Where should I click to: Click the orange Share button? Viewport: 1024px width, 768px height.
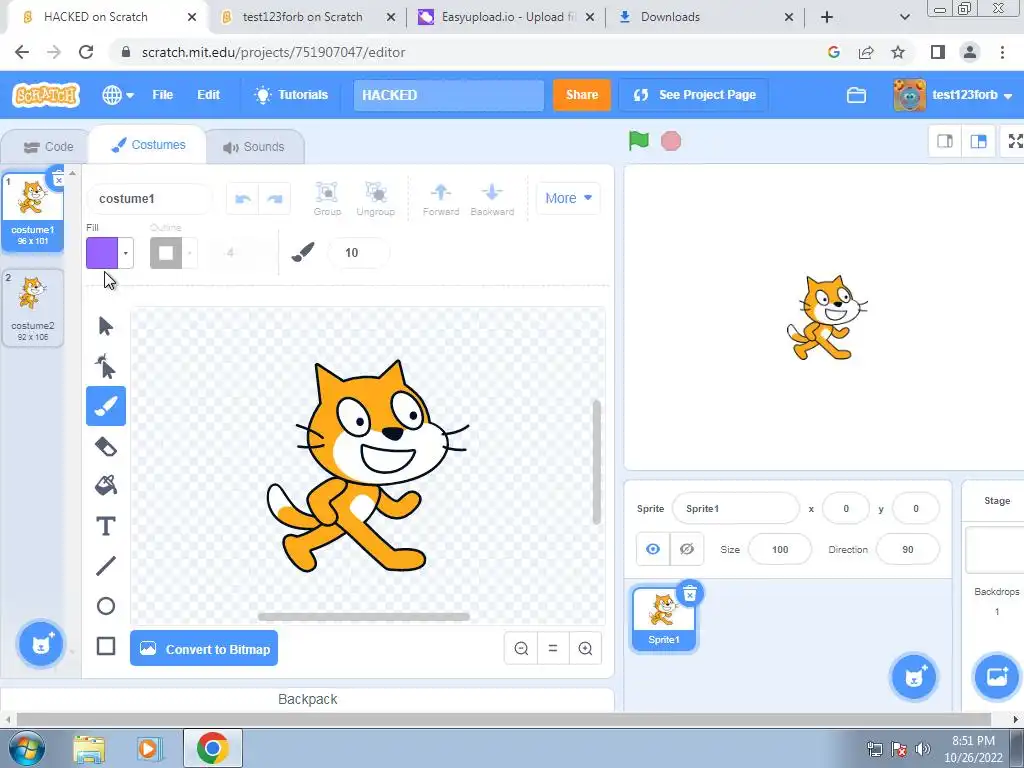[x=581, y=95]
